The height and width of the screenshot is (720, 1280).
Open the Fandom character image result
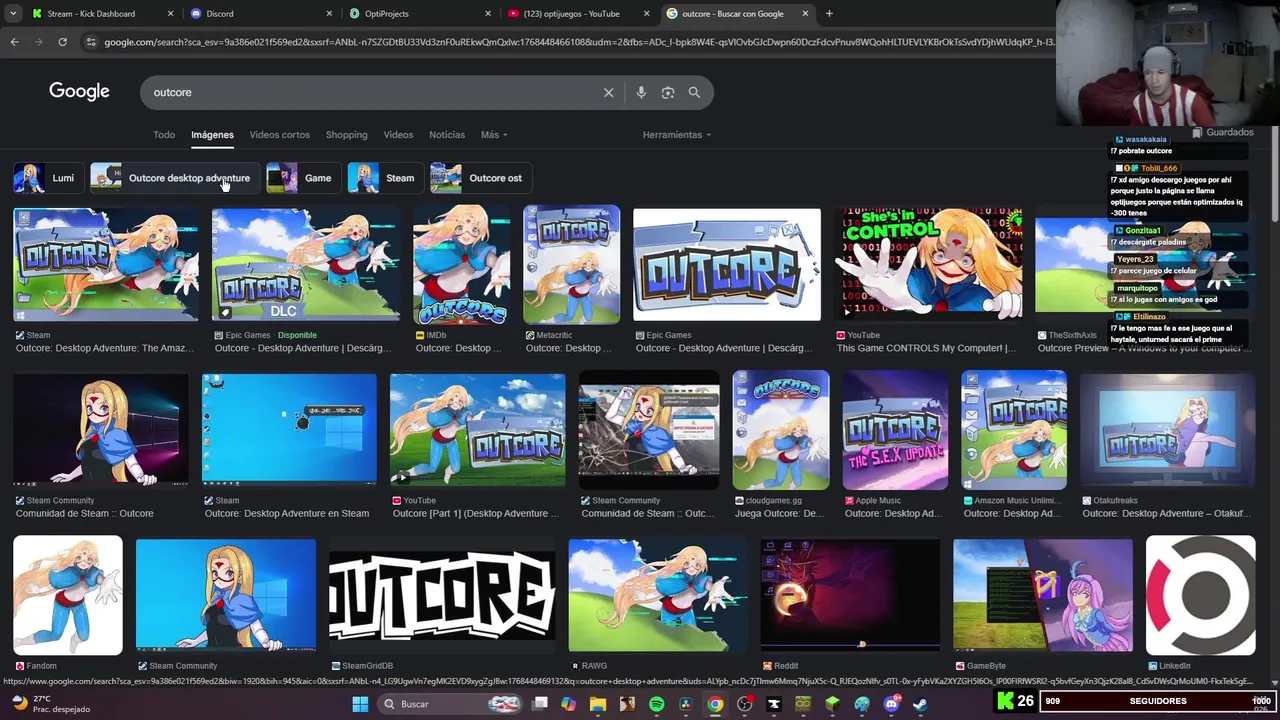point(68,595)
